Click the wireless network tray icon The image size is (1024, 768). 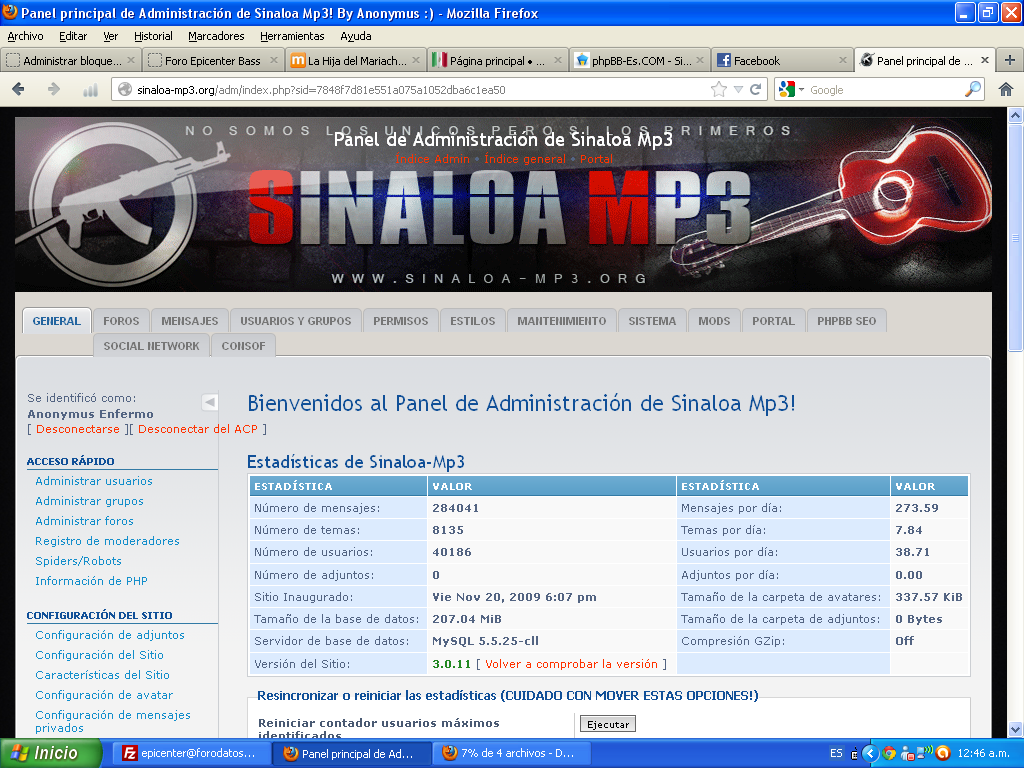click(x=921, y=753)
